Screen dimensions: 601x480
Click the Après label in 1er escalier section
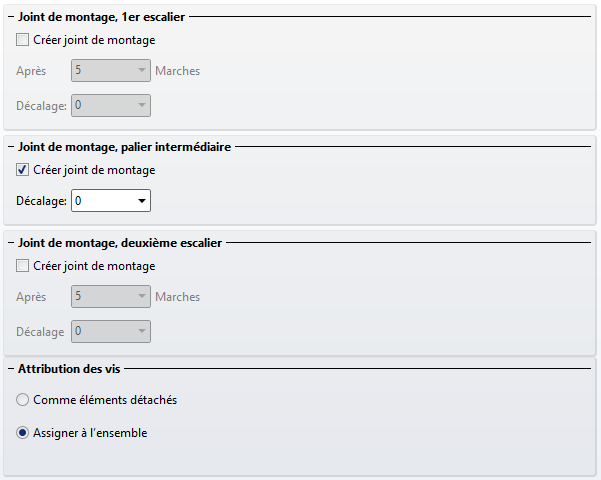coord(31,72)
